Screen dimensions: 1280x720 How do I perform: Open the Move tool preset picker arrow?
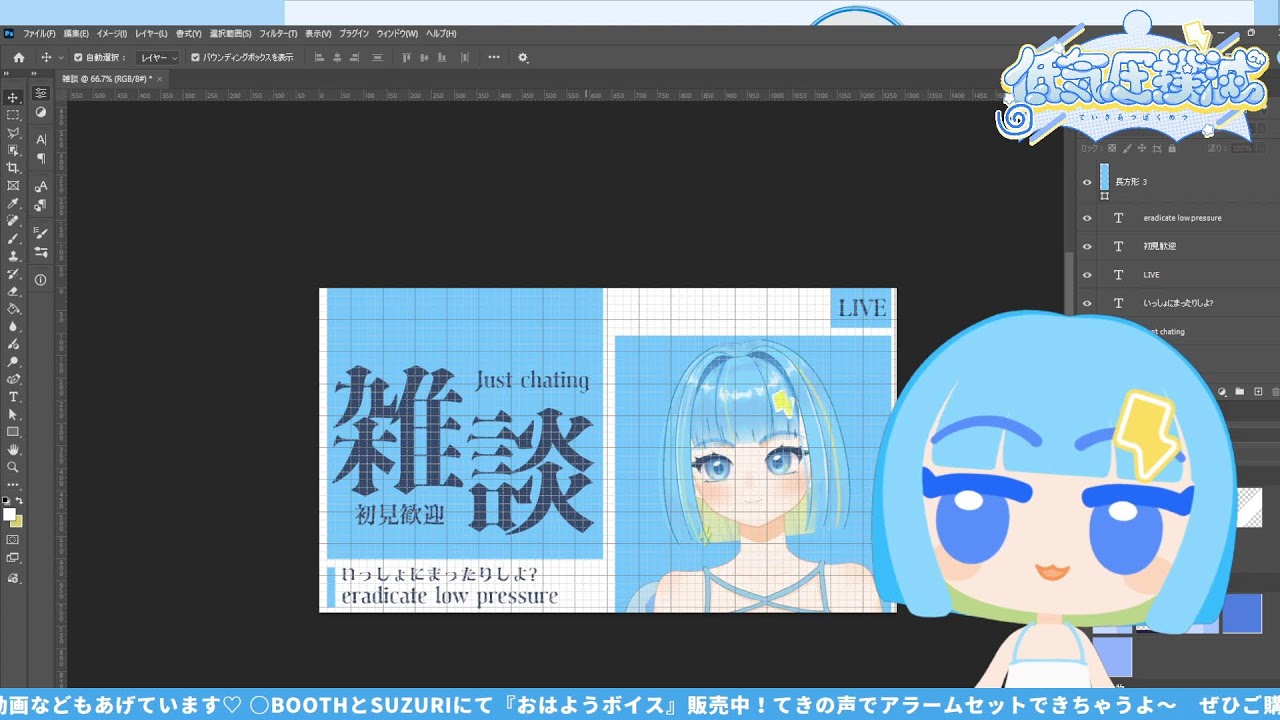pos(61,58)
